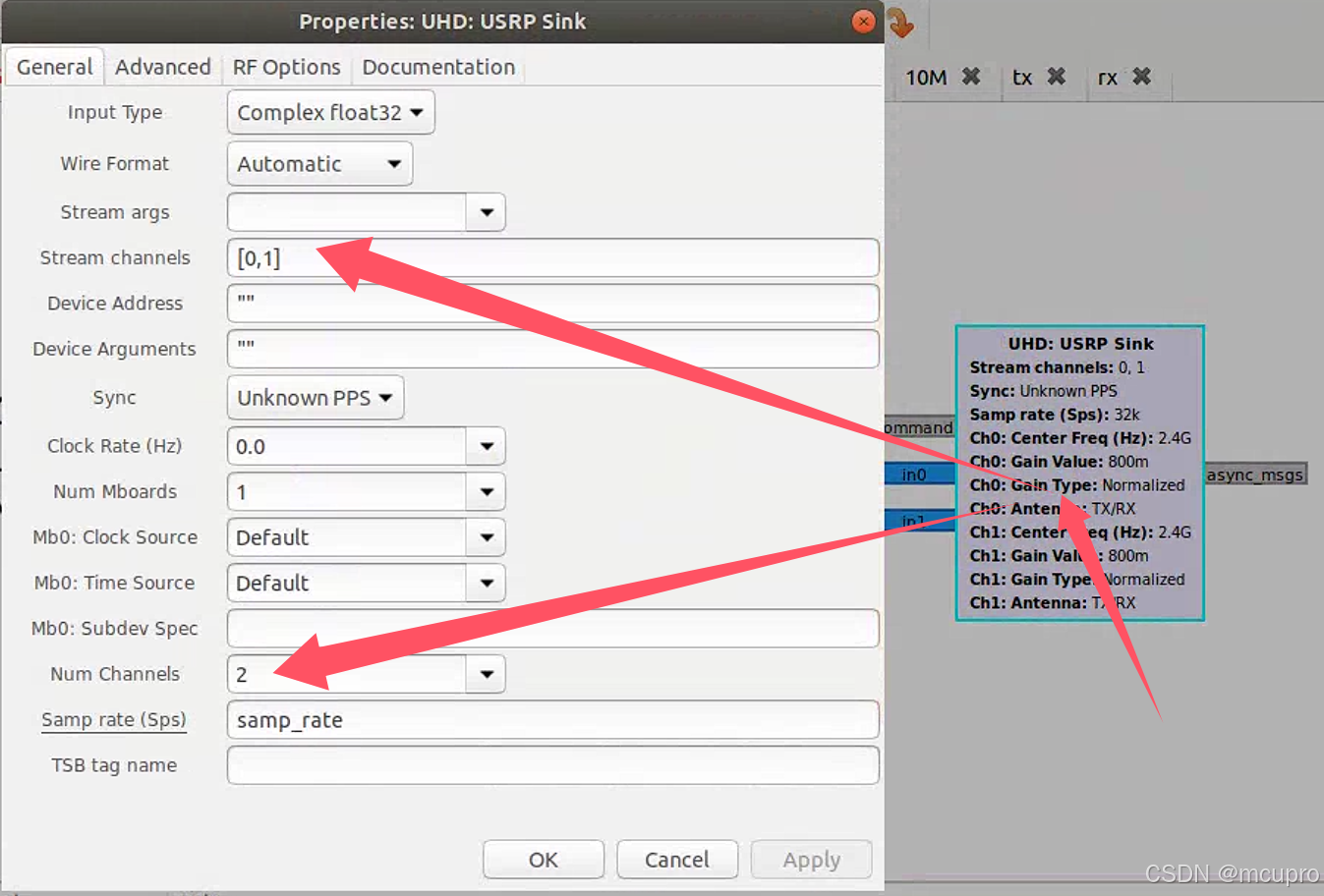1324x896 pixels.
Task: Open the RF Options tab
Action: pyautogui.click(x=286, y=67)
